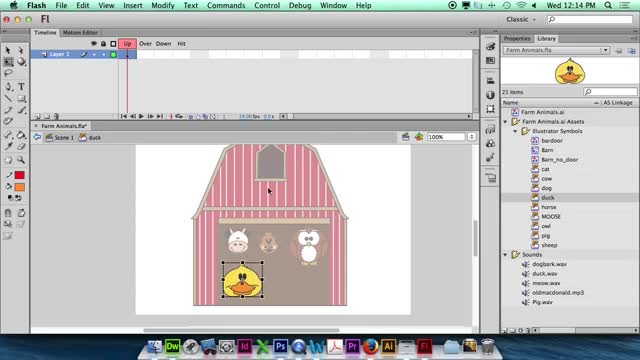Viewport: 640px width, 360px height.
Task: Select the Subselection tool
Action: click(21, 50)
